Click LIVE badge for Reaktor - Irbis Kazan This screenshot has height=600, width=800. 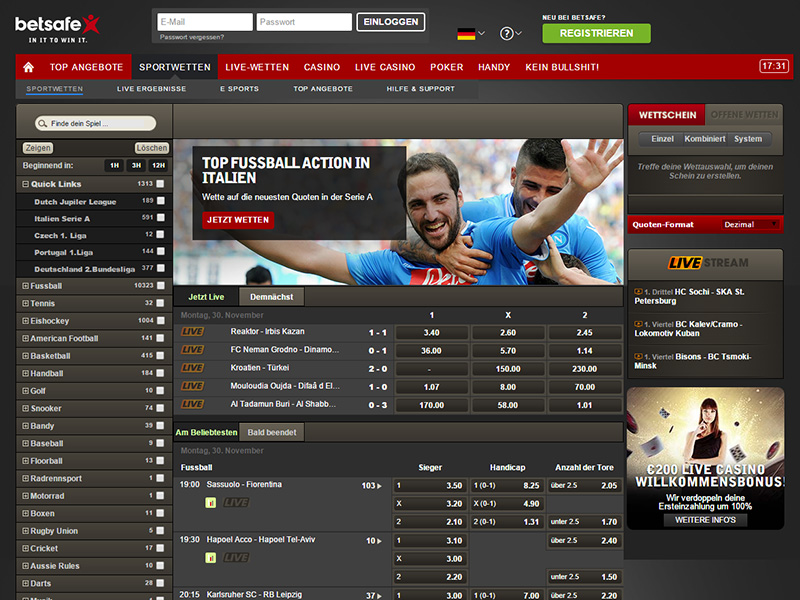(192, 332)
